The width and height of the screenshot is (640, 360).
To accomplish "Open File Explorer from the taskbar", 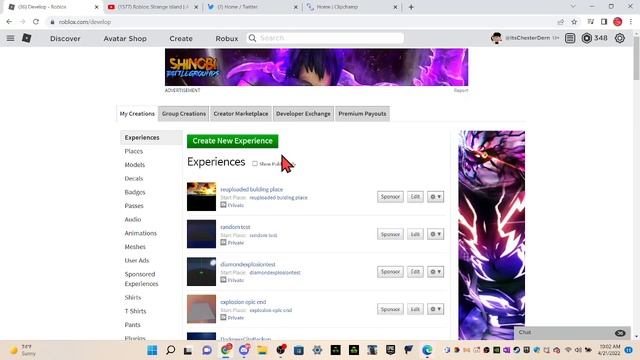I will (262, 350).
